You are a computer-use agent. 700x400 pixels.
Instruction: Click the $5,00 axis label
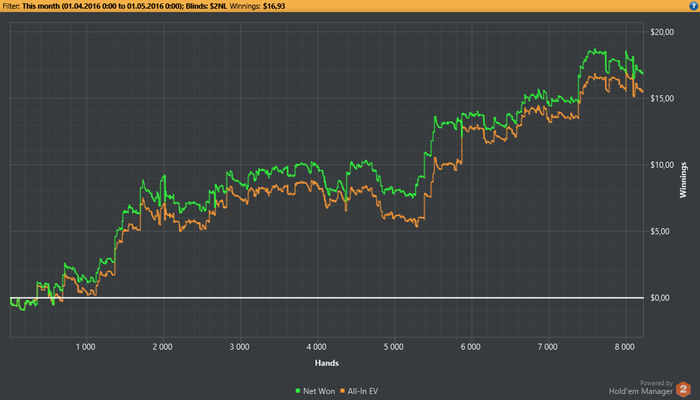[x=660, y=231]
